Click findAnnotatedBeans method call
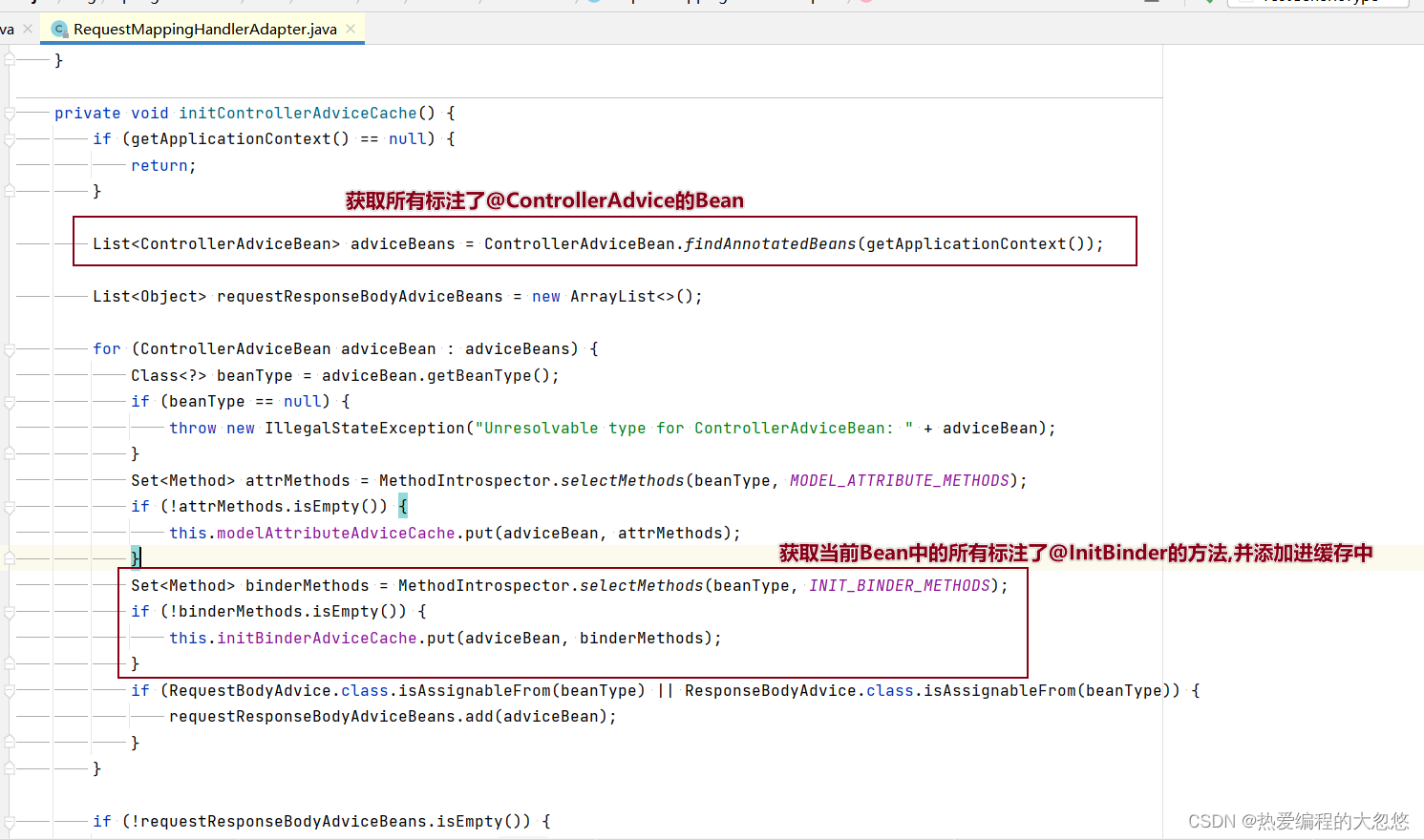1424x840 pixels. pos(771,243)
